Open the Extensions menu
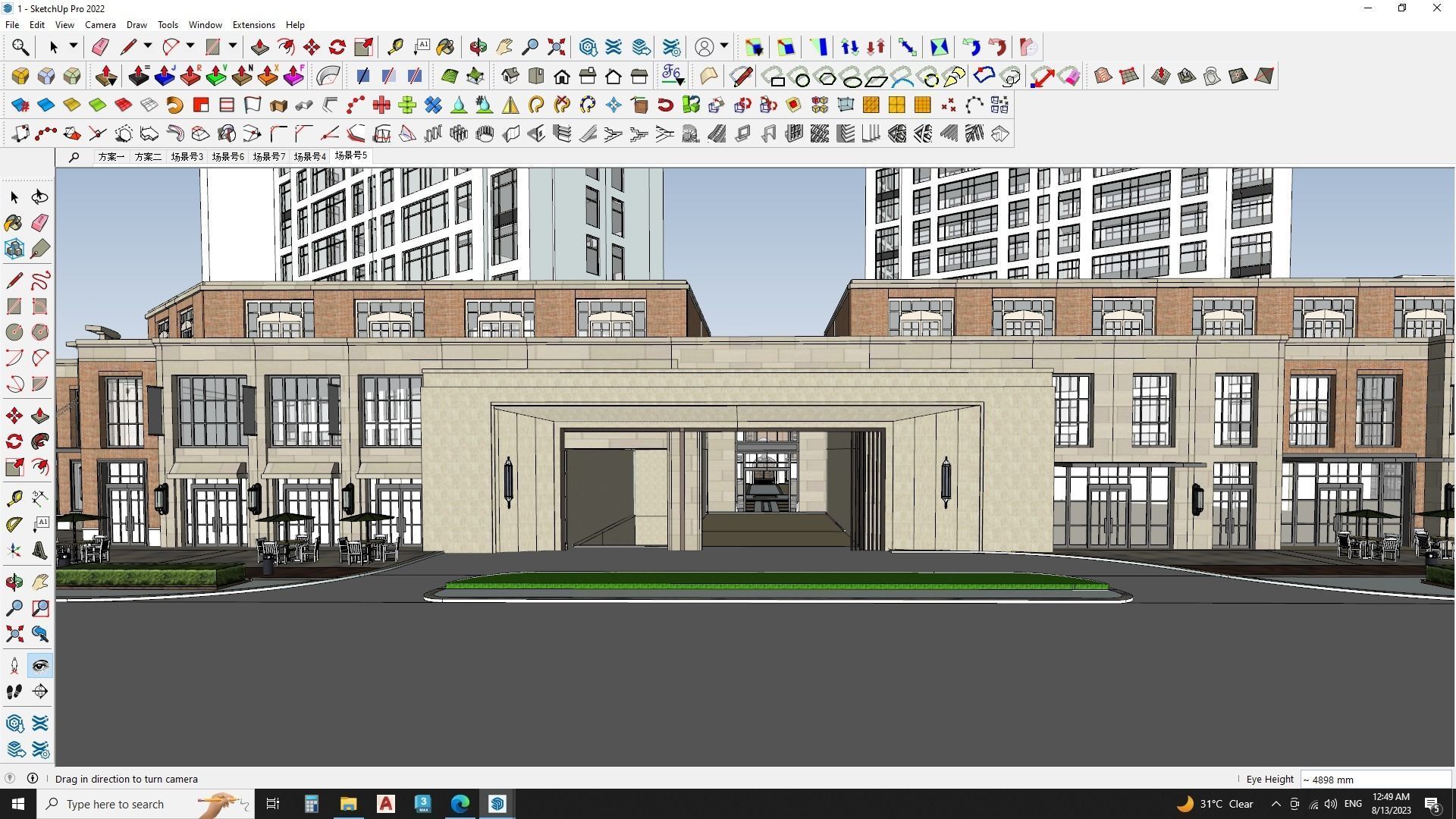Viewport: 1456px width, 819px height. (253, 25)
